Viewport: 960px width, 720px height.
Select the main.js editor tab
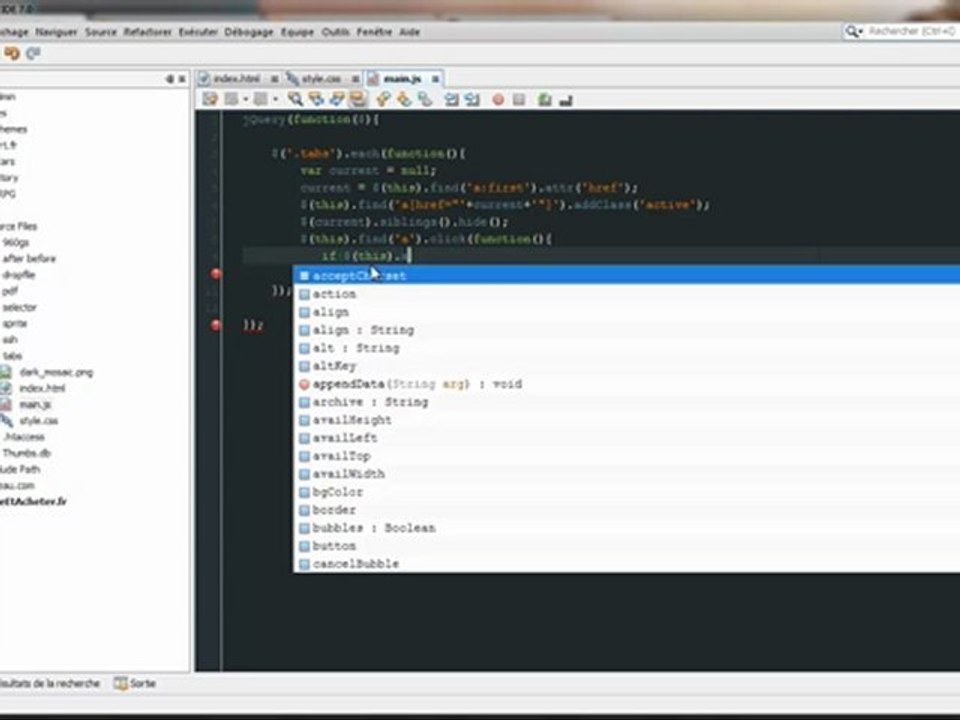click(402, 78)
